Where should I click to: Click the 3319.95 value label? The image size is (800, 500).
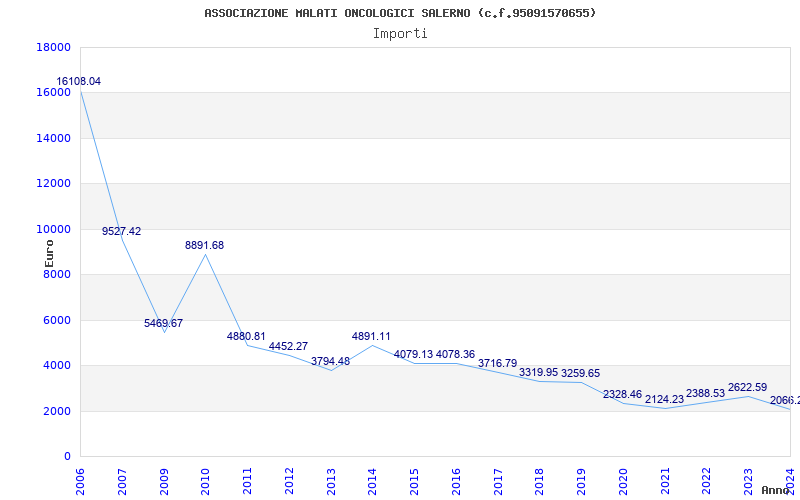539,372
